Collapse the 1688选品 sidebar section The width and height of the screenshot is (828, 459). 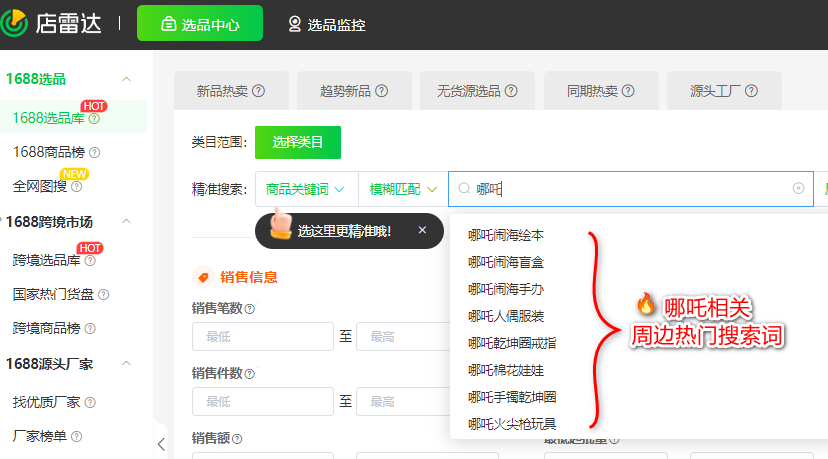pyautogui.click(x=126, y=79)
